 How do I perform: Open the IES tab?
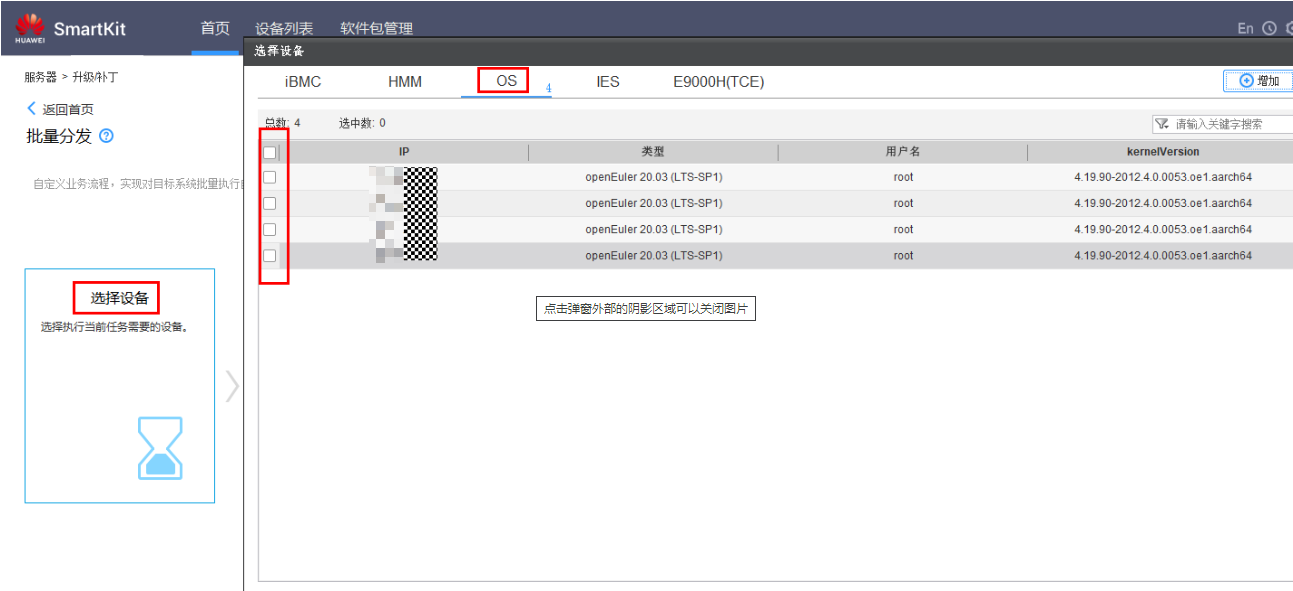(608, 82)
